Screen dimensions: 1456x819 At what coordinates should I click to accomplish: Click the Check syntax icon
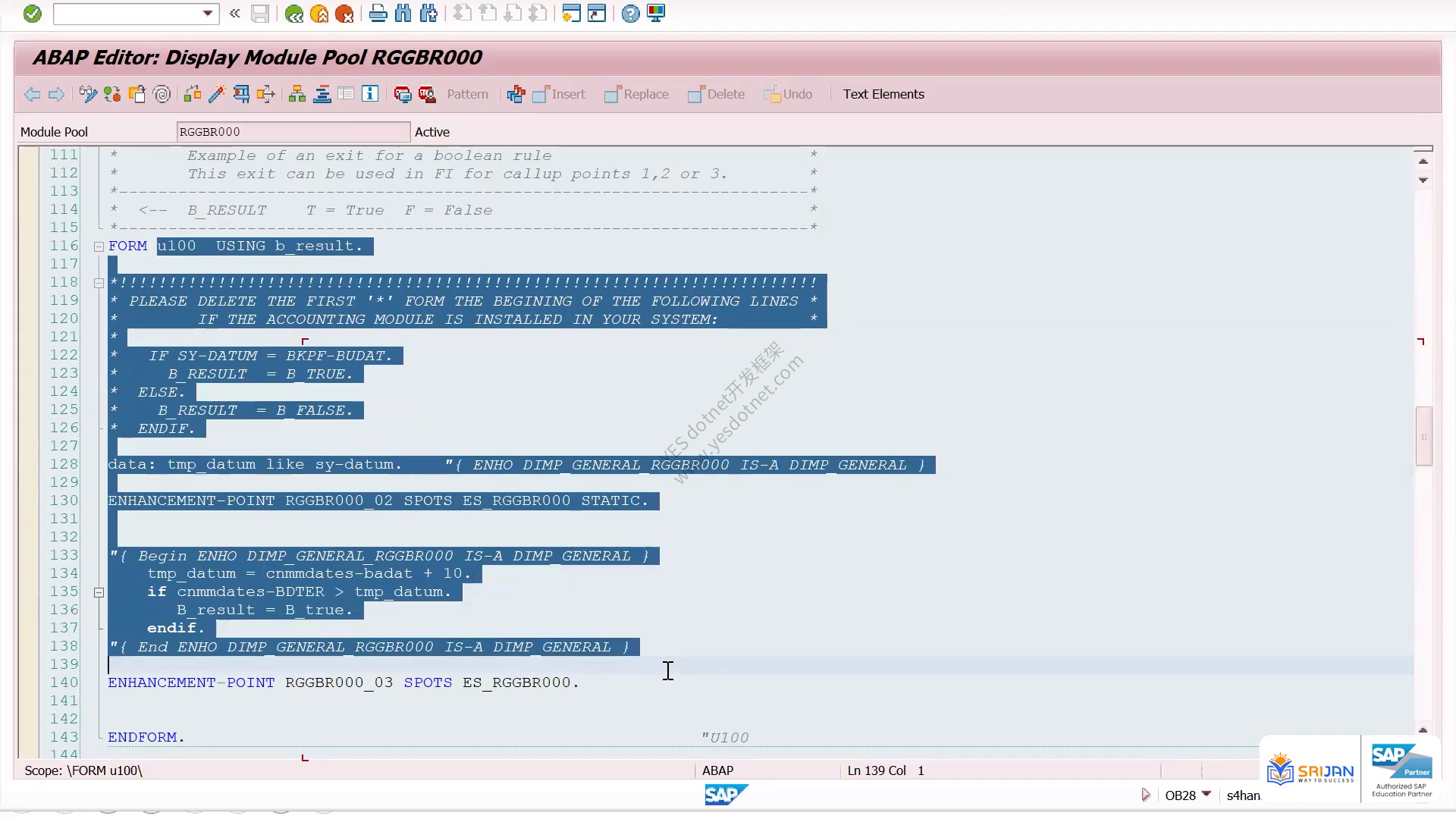[x=193, y=94]
